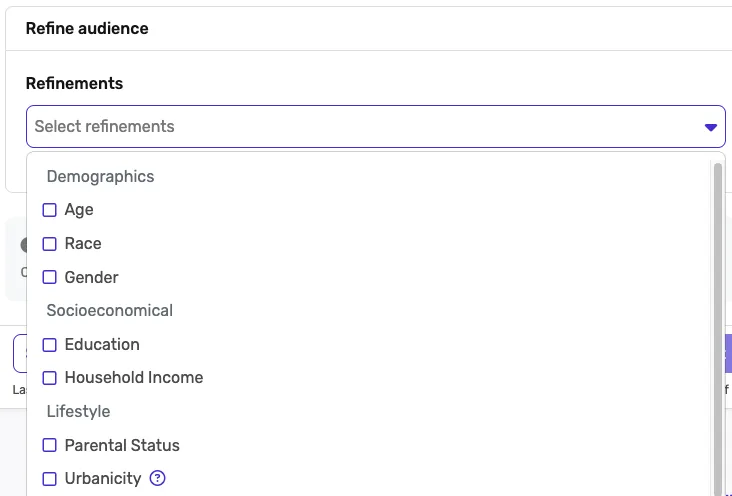Click the partially hidden gray toggle at left
The image size is (732, 496).
[23, 245]
